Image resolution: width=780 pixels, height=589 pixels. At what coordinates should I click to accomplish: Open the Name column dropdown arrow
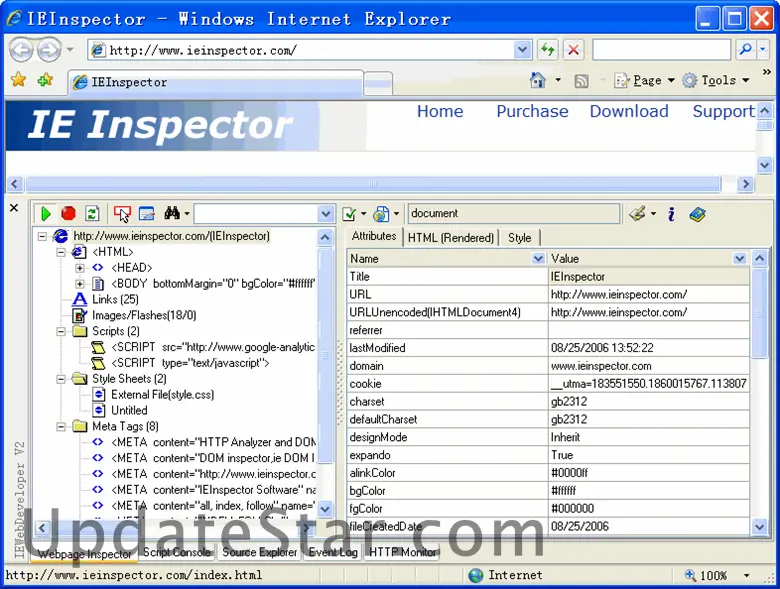click(538, 258)
